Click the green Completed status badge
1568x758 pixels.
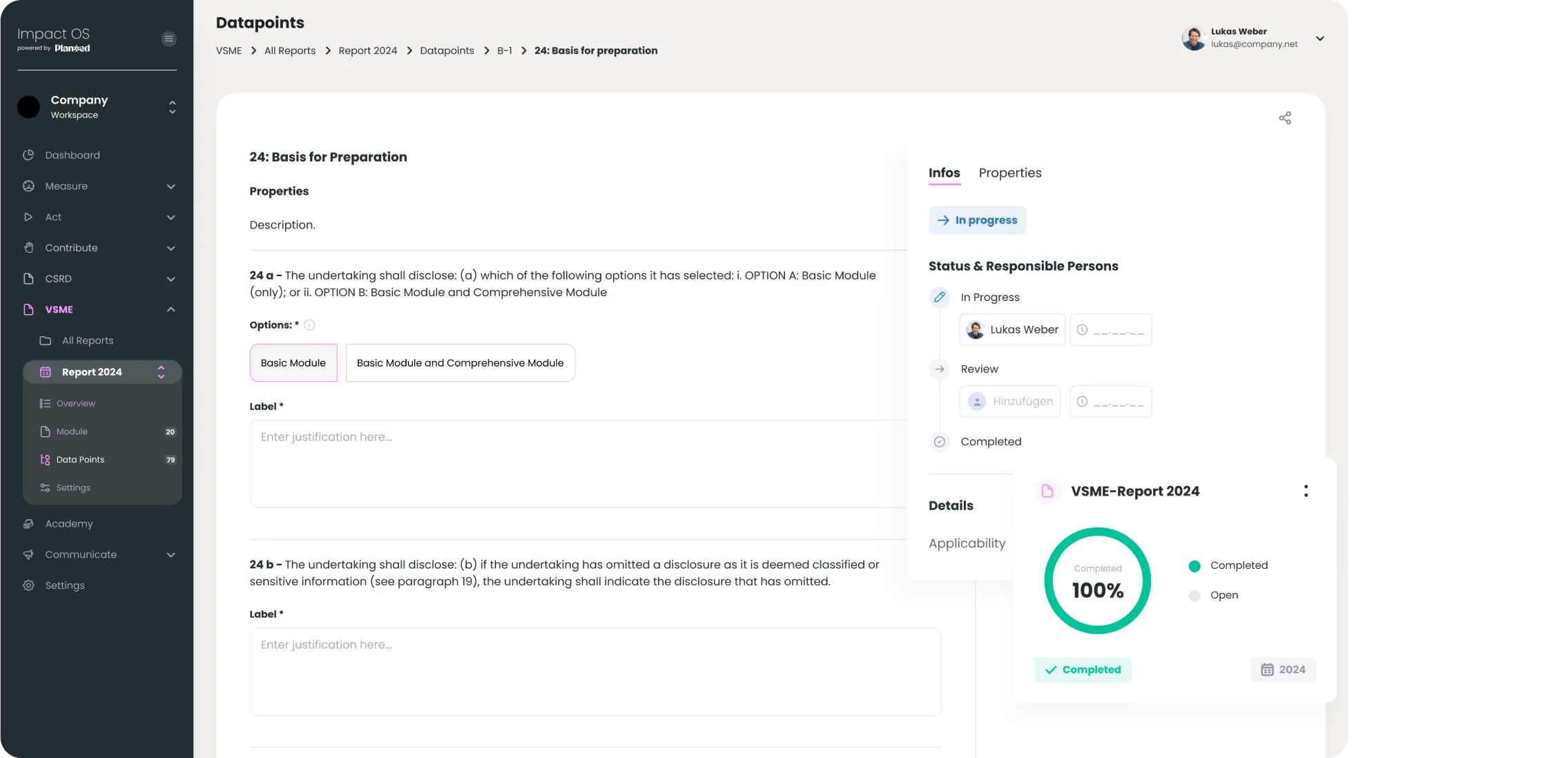(1082, 670)
